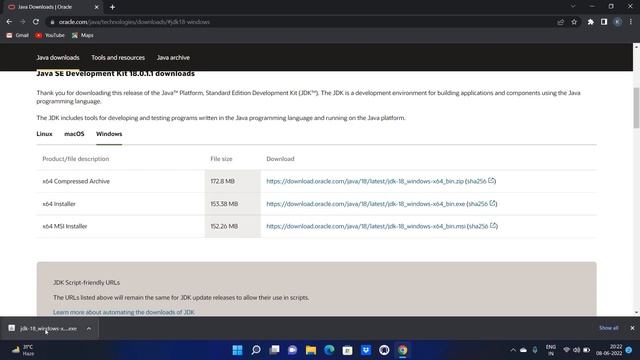
Task: Open a new browser tab
Action: pyautogui.click(x=112, y=7)
